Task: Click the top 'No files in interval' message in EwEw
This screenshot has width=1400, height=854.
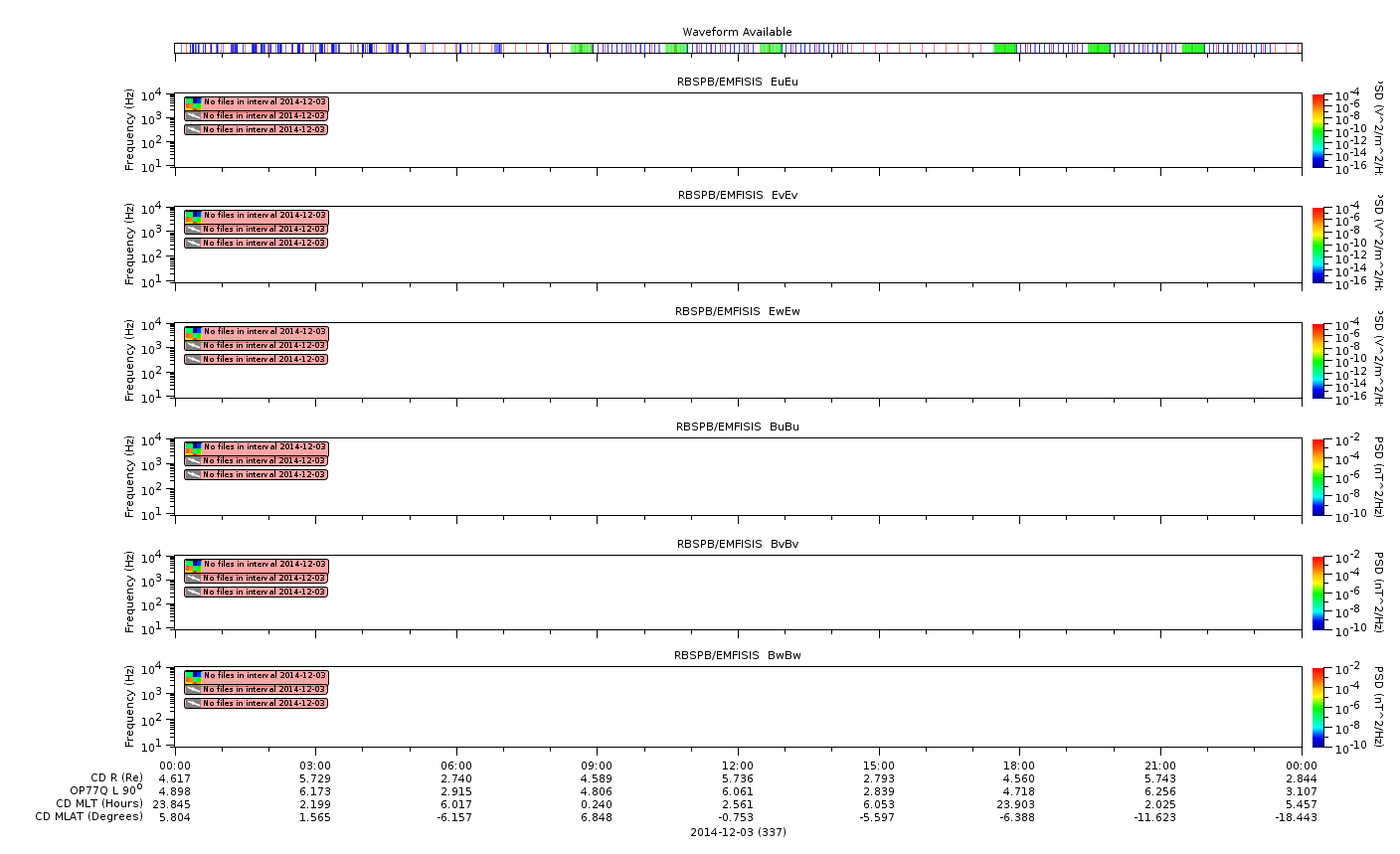Action: [x=264, y=332]
